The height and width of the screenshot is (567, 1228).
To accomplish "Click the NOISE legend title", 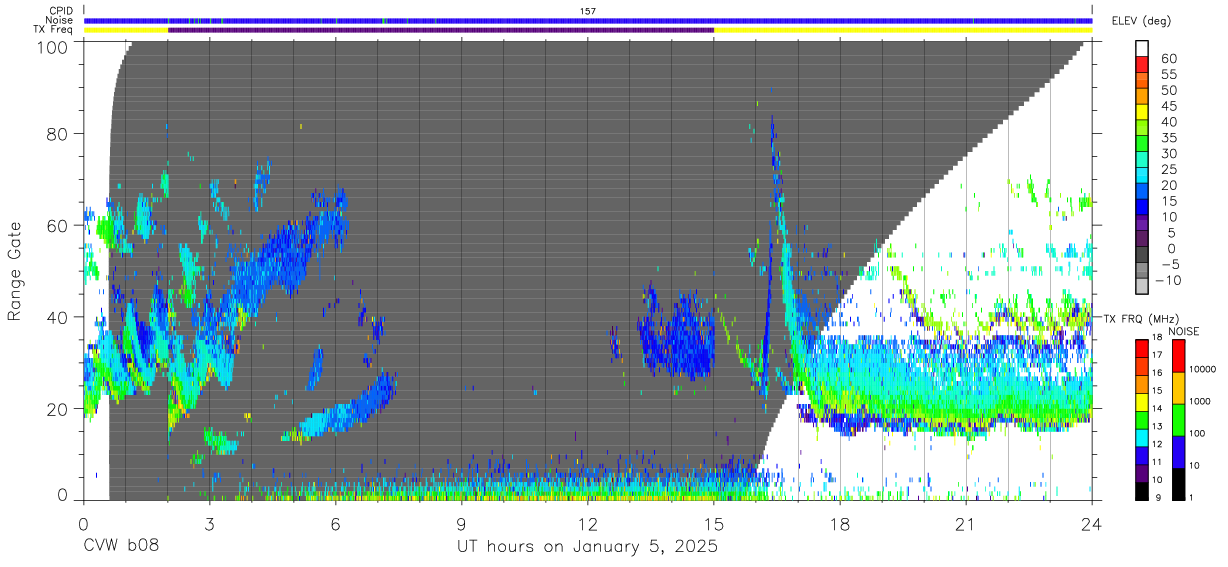I will (x=1185, y=331).
